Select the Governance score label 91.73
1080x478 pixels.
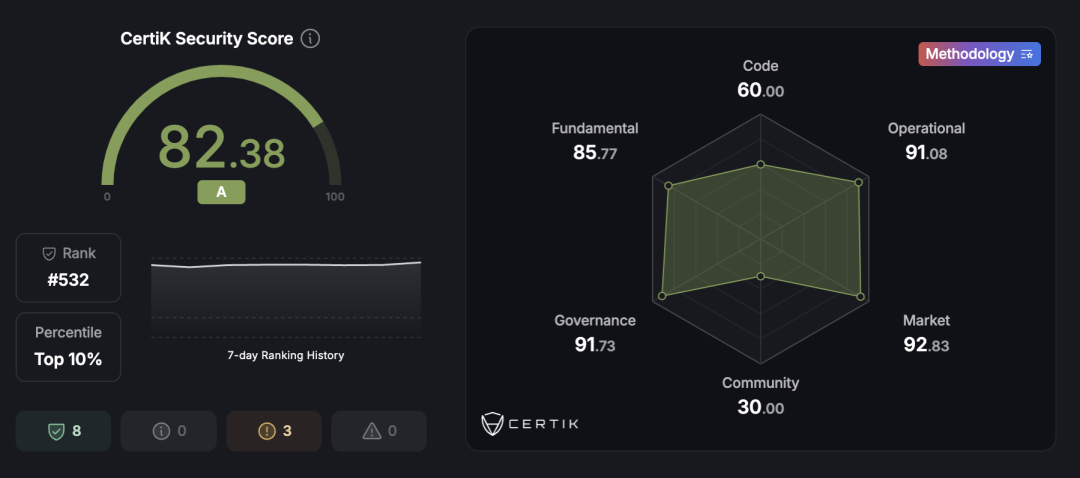tap(595, 346)
